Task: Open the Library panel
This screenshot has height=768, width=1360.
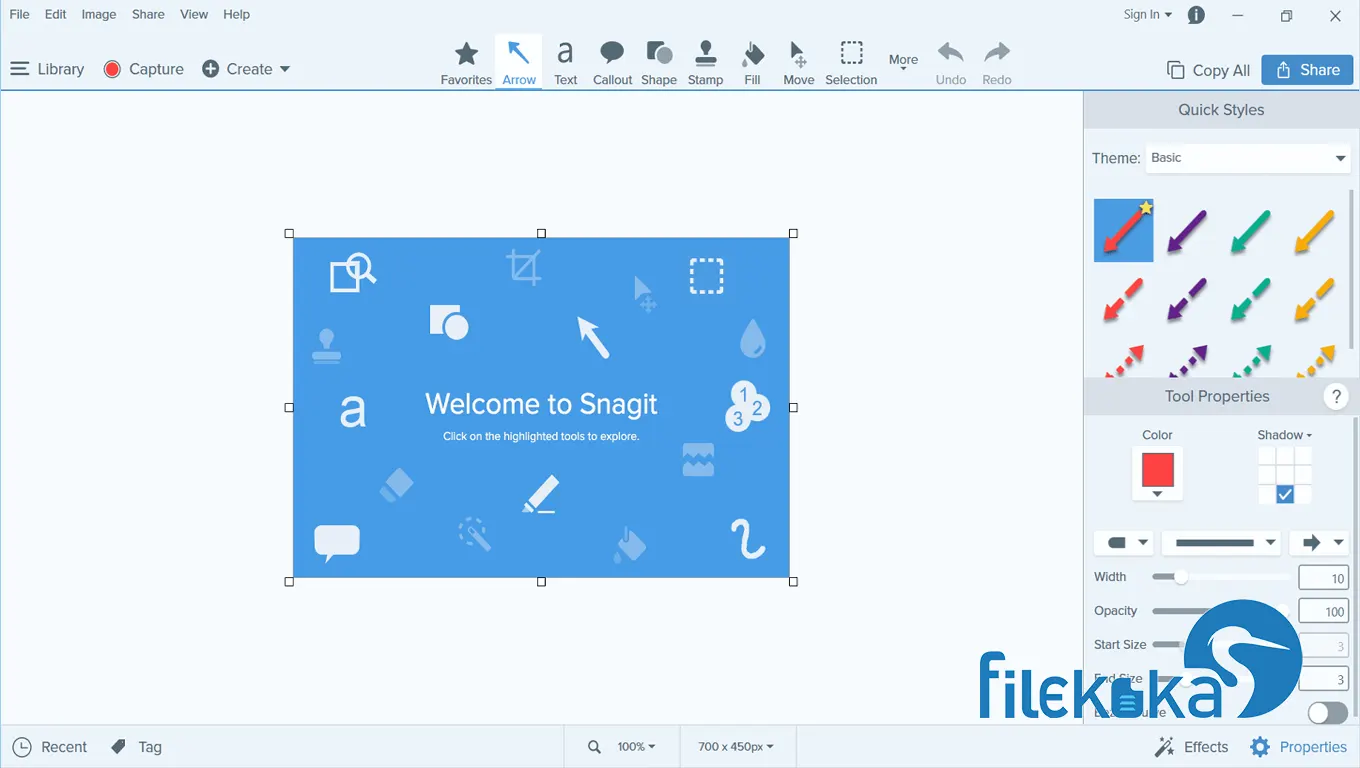Action: coord(47,69)
